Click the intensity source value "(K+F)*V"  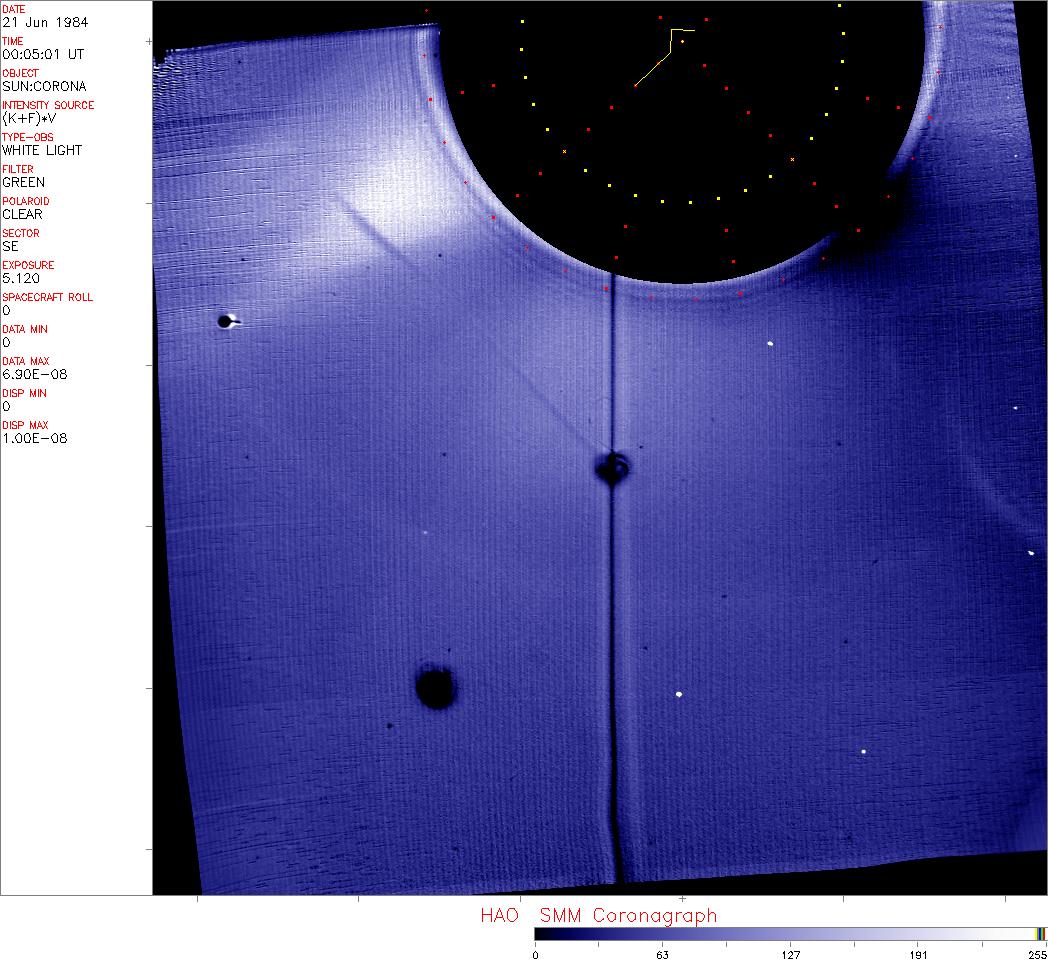[27, 118]
